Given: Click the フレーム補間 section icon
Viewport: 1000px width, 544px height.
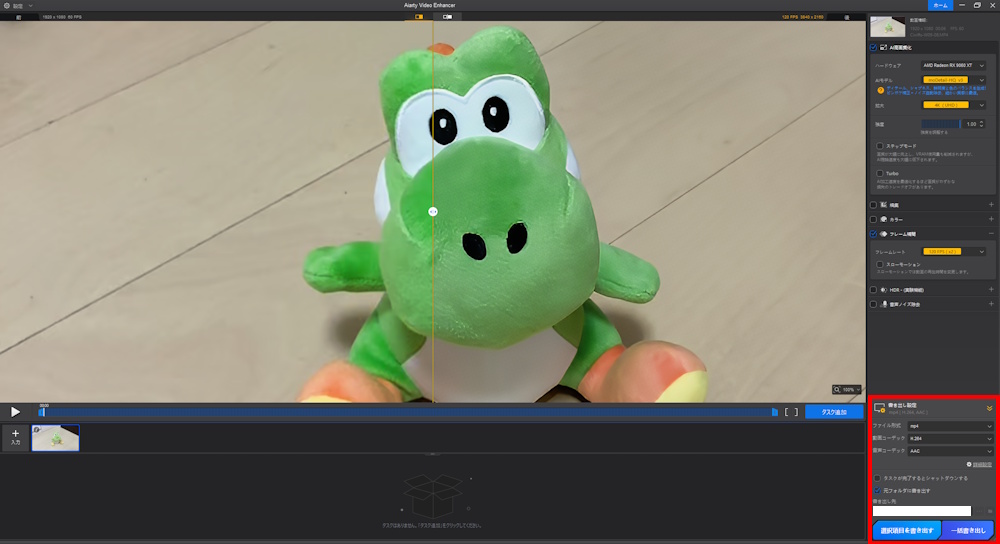Looking at the screenshot, I should [883, 234].
